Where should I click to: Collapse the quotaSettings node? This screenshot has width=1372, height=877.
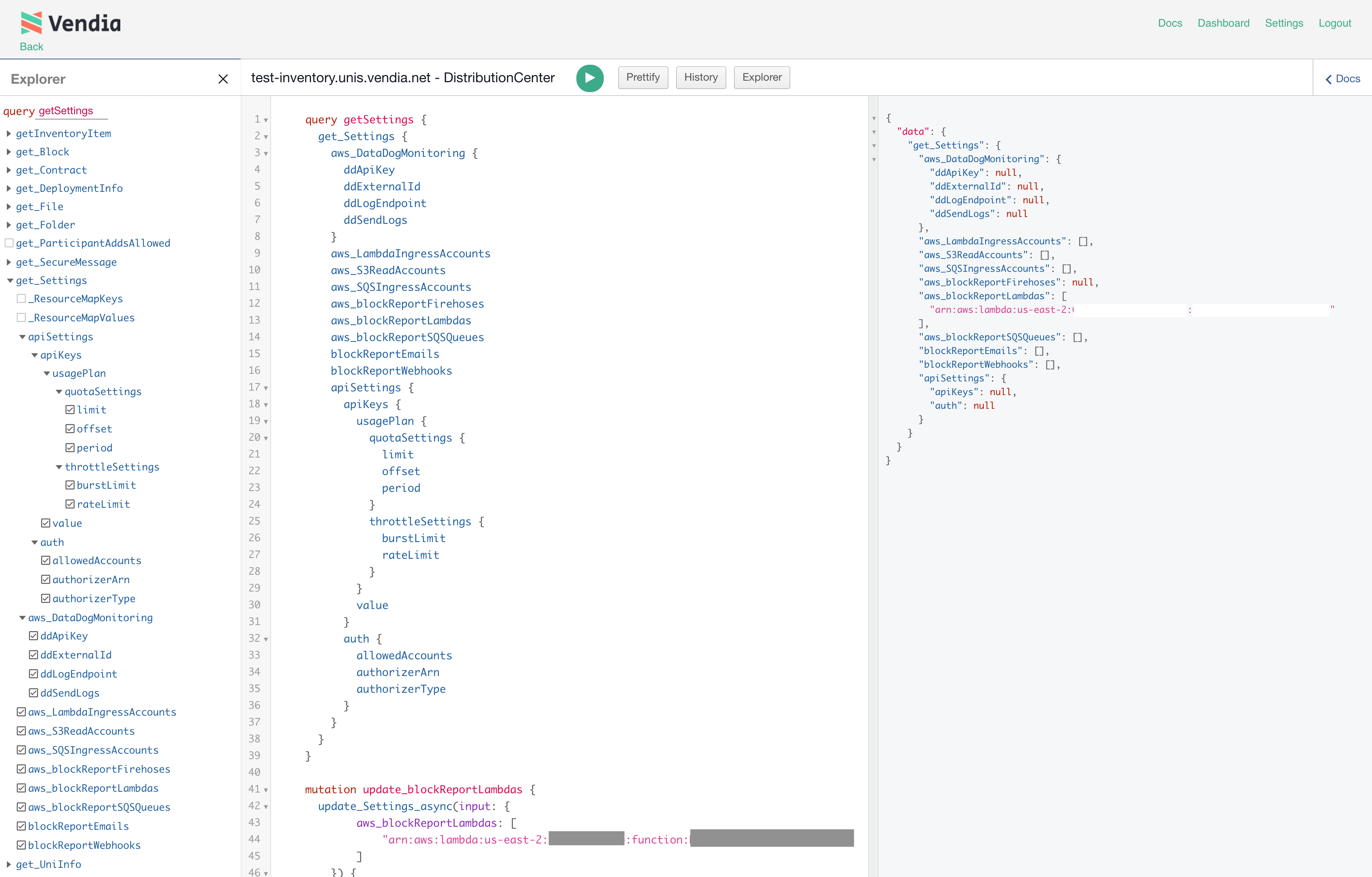pyautogui.click(x=59, y=391)
